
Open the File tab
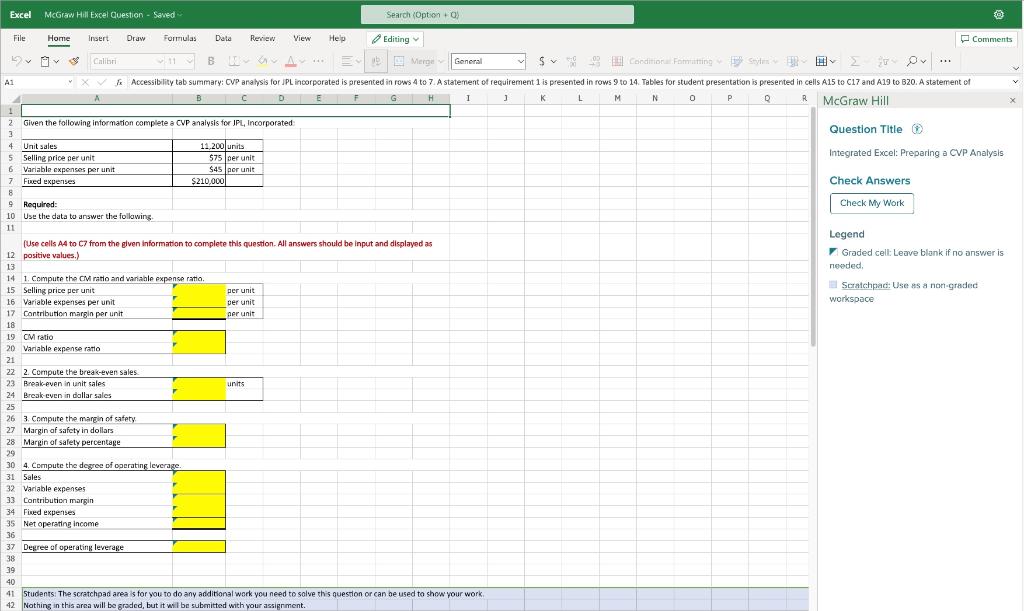tap(20, 39)
